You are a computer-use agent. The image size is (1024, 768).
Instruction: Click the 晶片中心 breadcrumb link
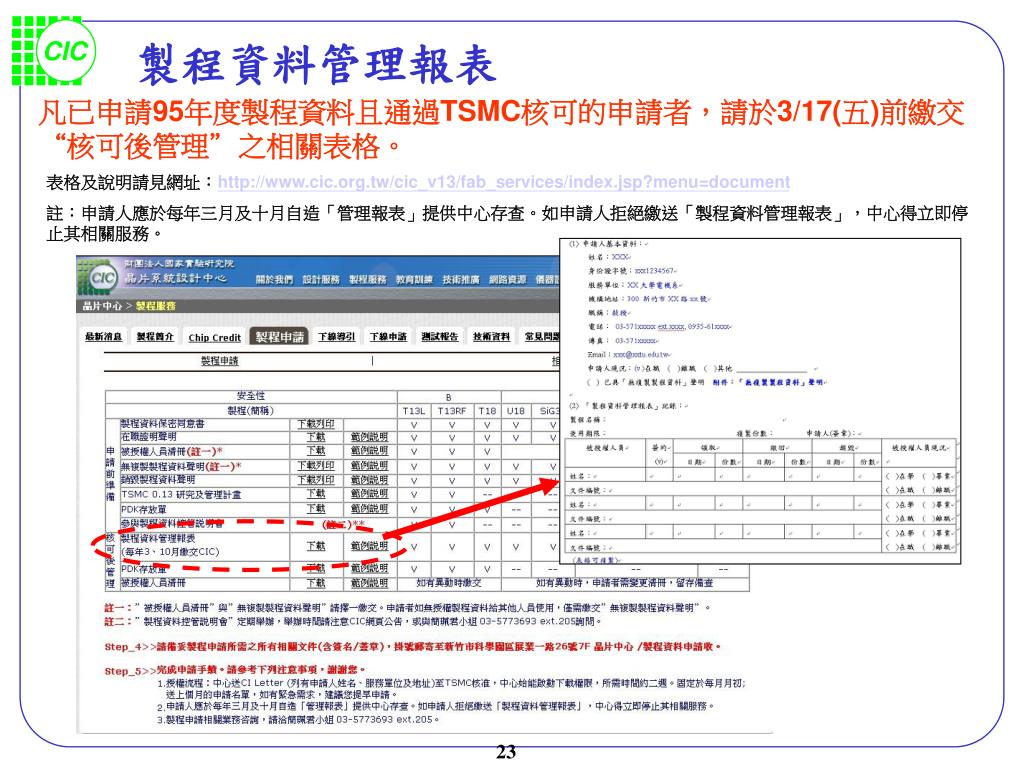coord(103,306)
